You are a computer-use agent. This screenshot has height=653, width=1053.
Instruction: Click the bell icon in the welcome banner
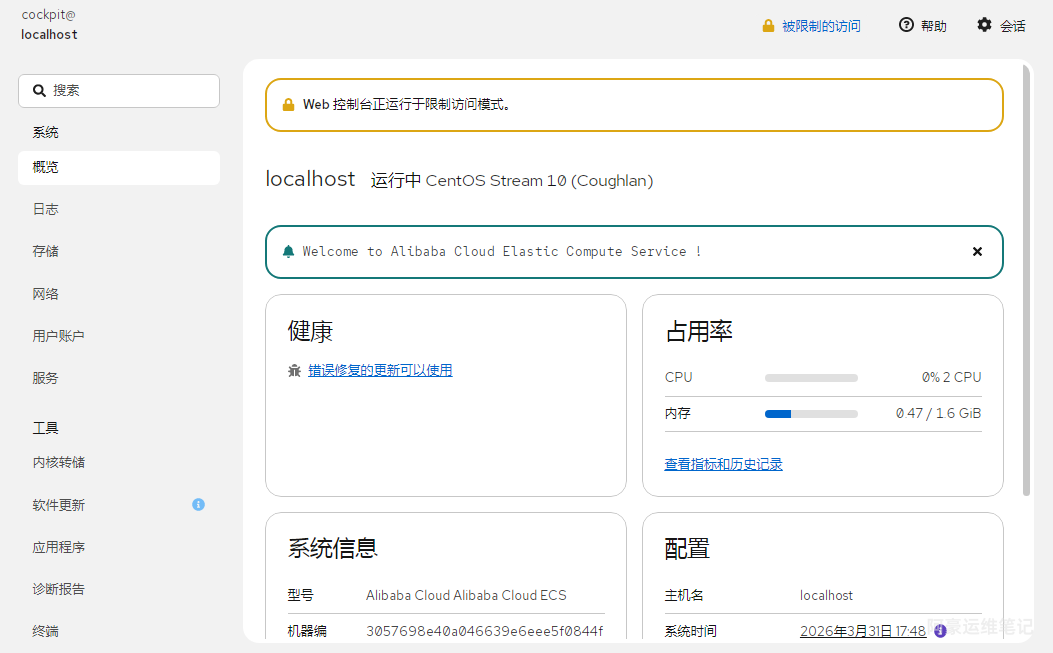click(x=288, y=251)
